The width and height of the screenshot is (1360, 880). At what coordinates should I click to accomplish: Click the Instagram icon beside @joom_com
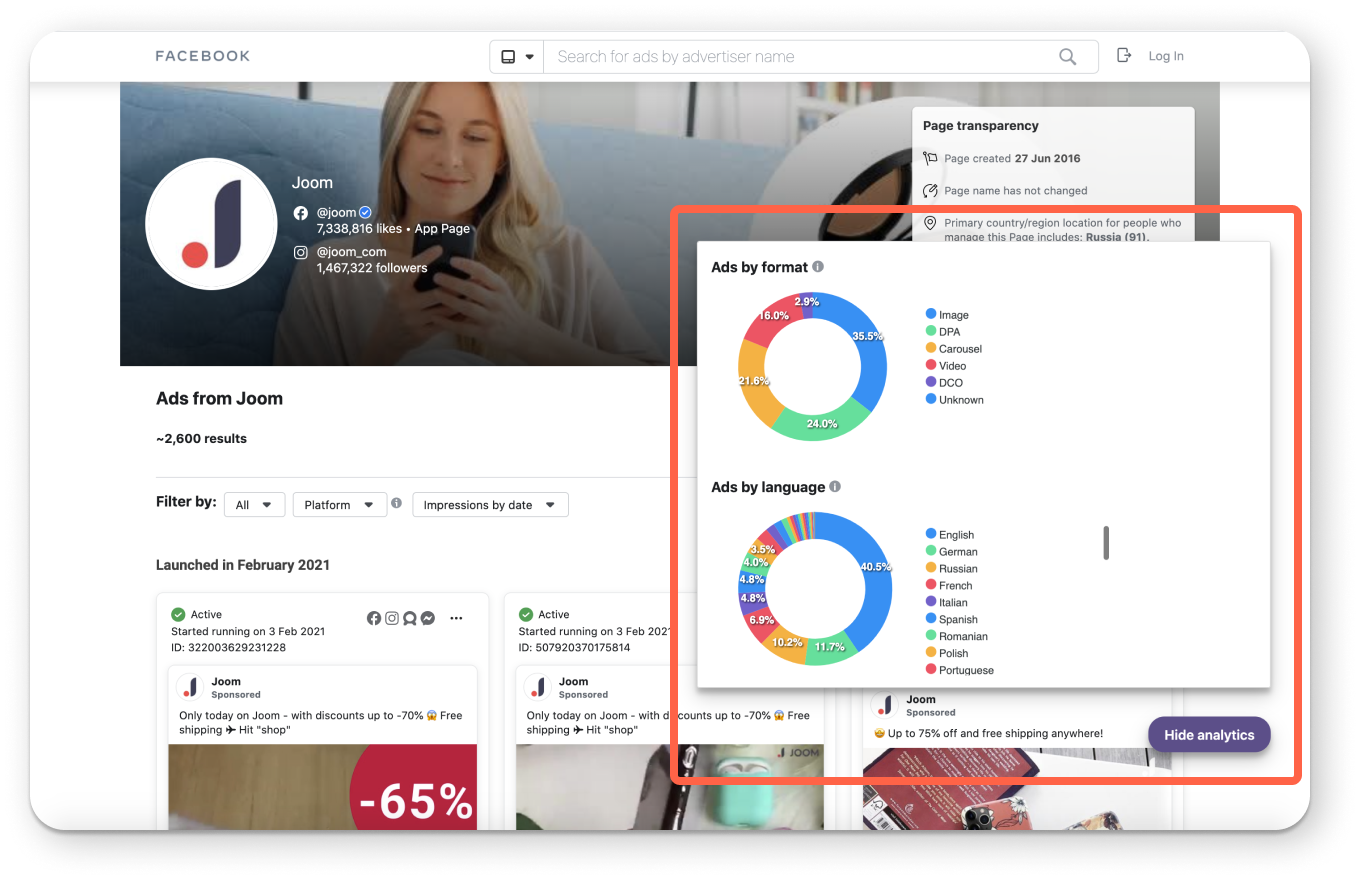pyautogui.click(x=300, y=253)
